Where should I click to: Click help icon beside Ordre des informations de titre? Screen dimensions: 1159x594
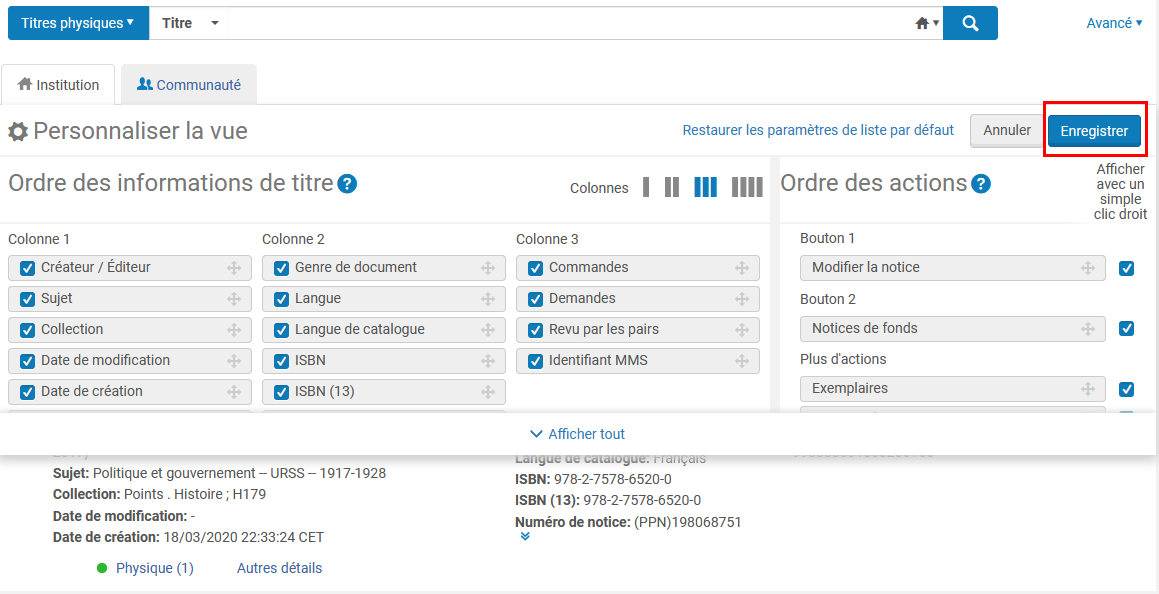coord(347,184)
